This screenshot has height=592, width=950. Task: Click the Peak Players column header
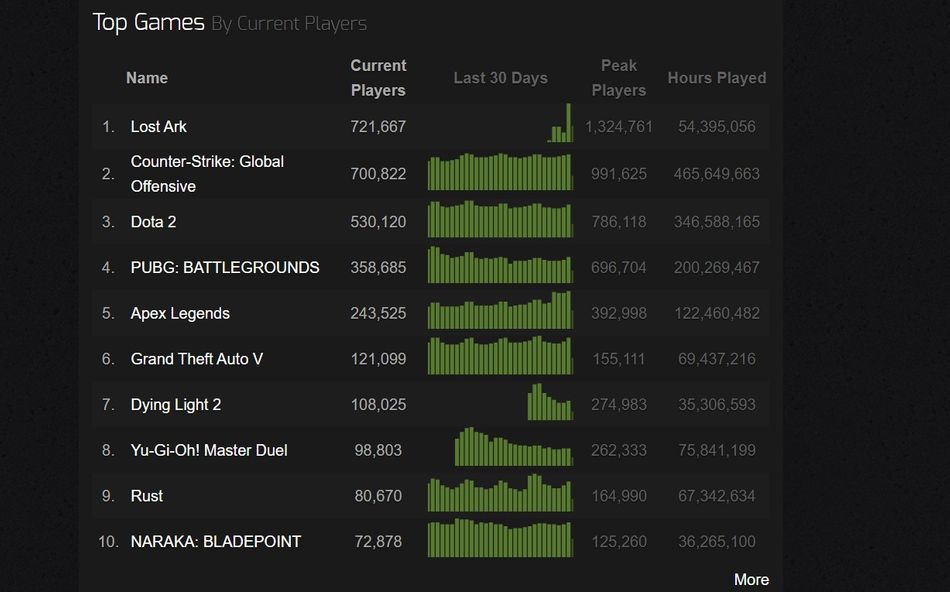pos(619,78)
